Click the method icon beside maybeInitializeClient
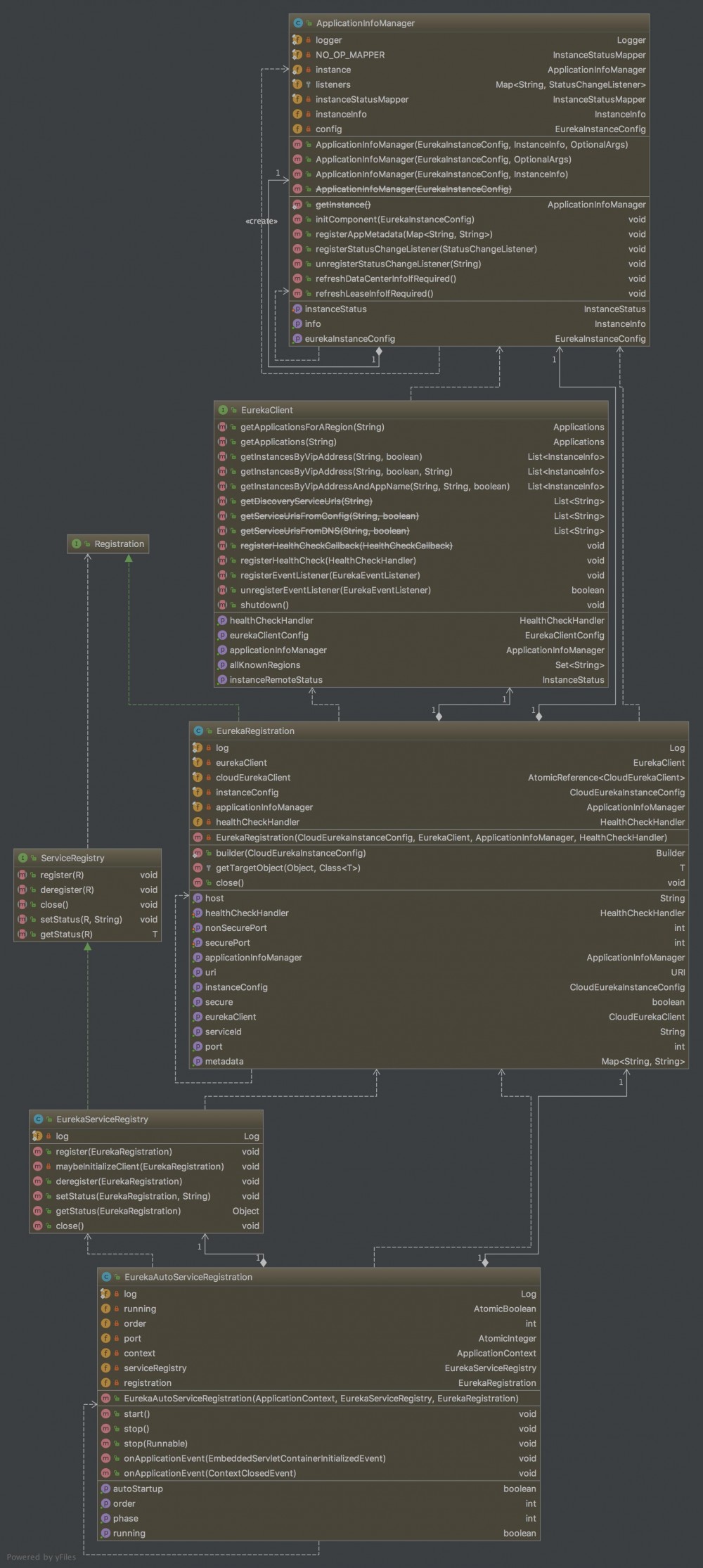Screen dimensions: 703x1568 pos(37,1167)
